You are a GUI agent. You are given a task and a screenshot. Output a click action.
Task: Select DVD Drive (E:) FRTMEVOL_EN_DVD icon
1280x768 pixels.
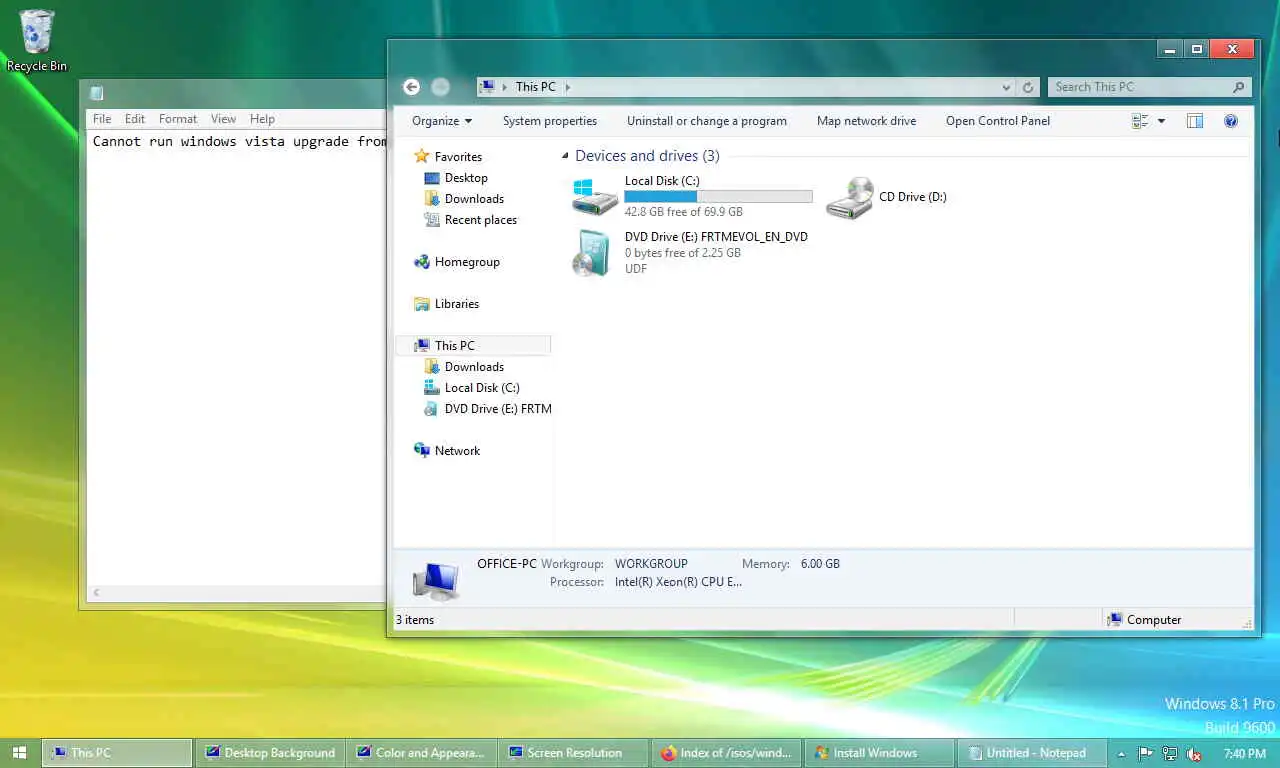(591, 253)
